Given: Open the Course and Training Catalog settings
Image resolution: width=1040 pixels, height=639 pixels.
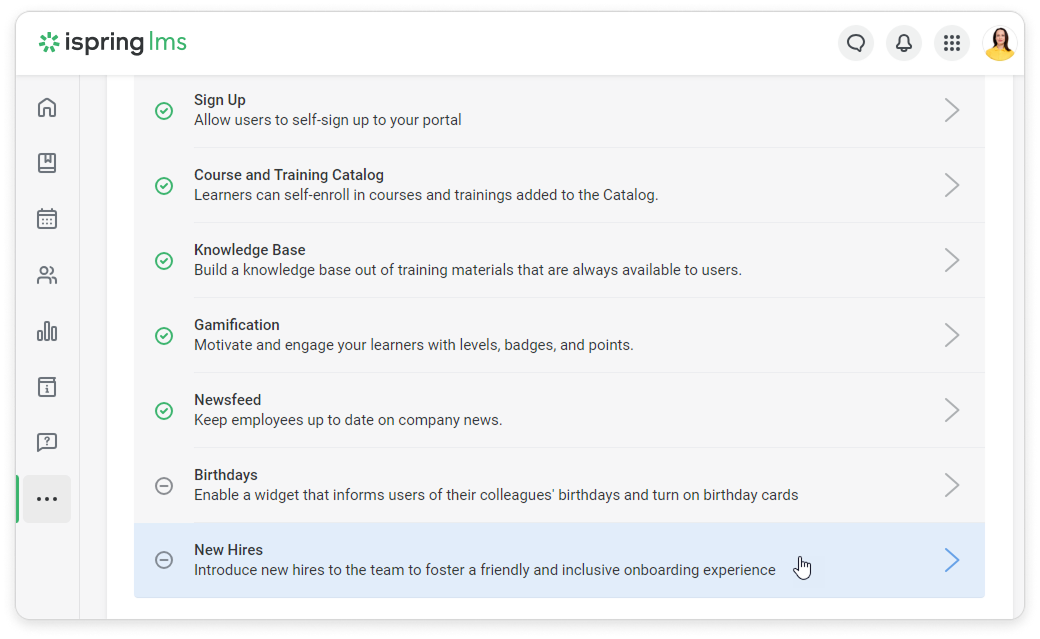Looking at the screenshot, I should point(558,185).
